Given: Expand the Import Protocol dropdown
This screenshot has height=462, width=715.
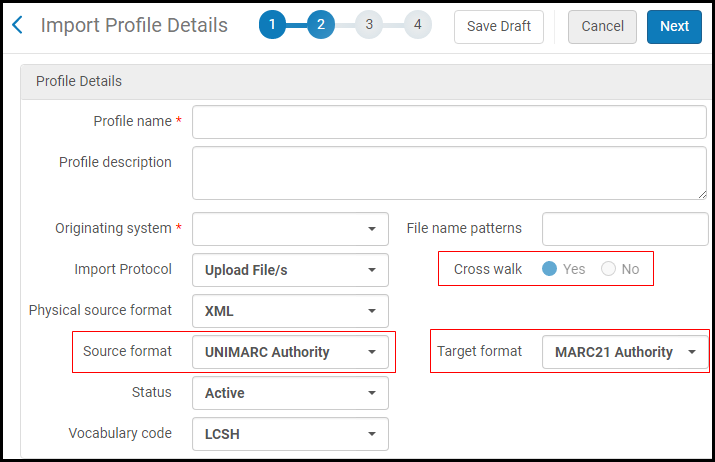Looking at the screenshot, I should [290, 270].
